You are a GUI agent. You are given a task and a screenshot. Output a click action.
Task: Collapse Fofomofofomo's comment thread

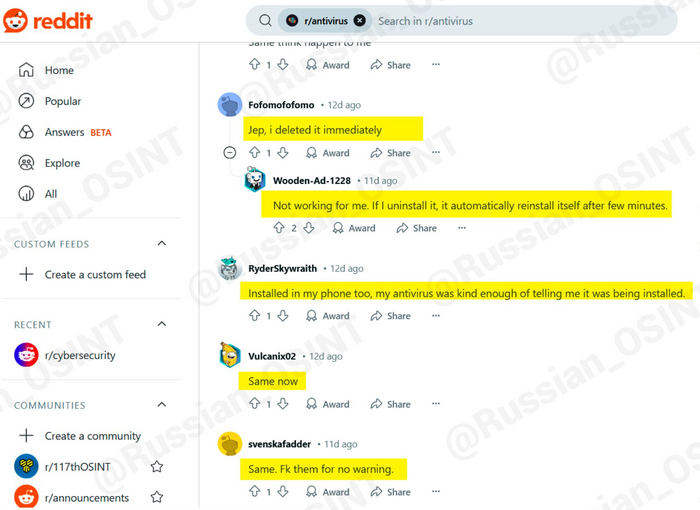click(229, 153)
